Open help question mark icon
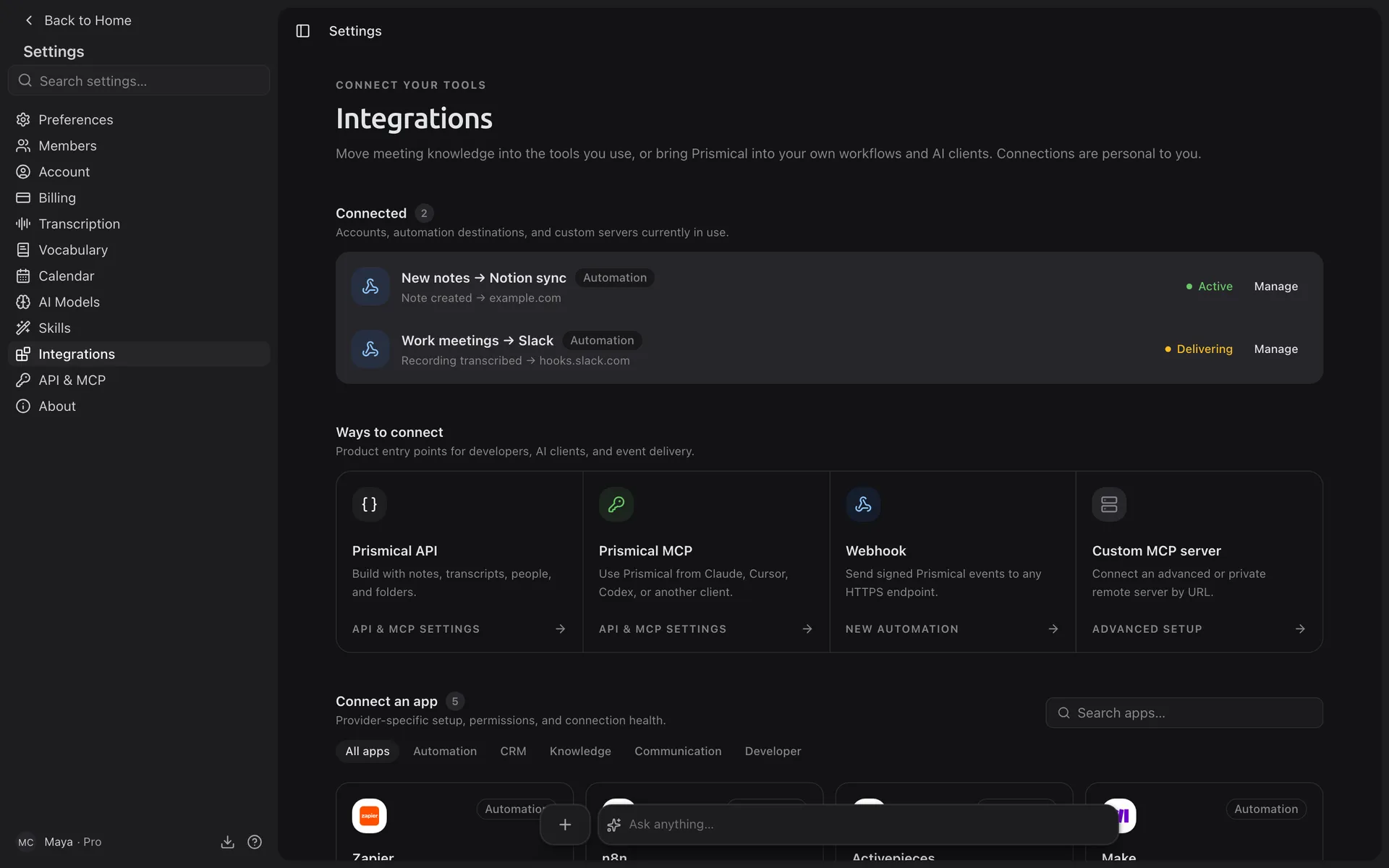1389x868 pixels. 255,842
